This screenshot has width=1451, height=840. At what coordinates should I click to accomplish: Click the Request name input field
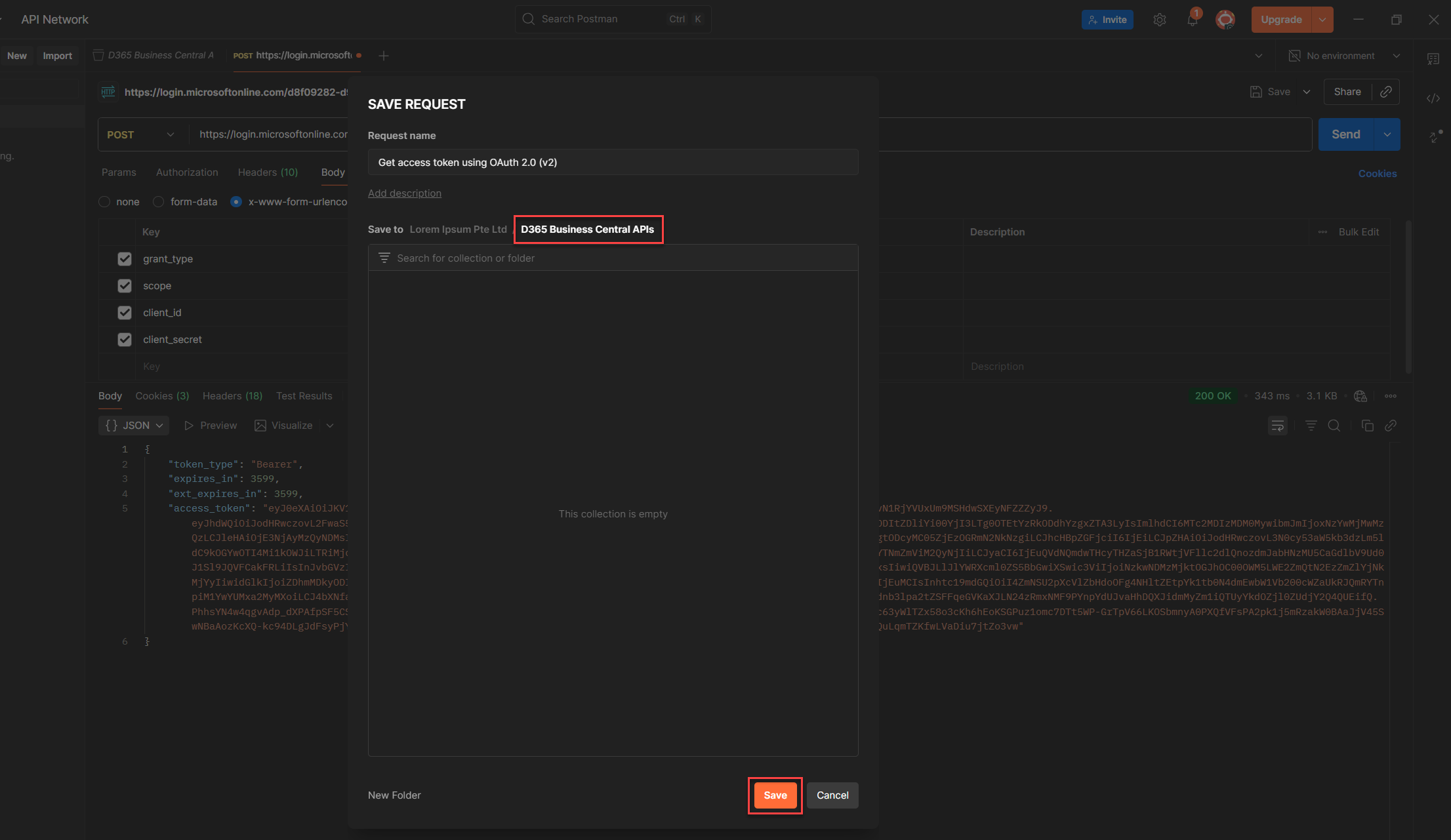613,163
